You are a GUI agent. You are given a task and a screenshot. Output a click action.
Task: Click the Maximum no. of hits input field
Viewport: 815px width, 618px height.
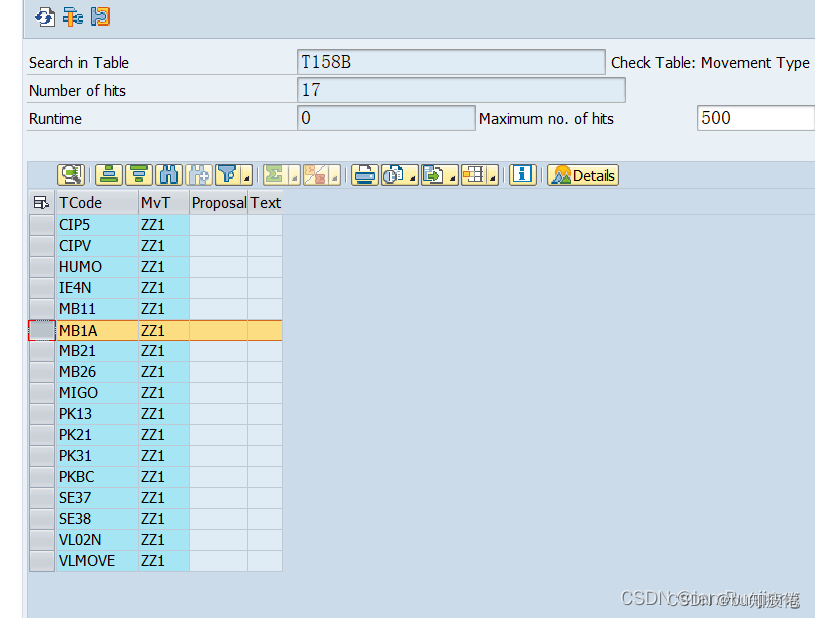tap(755, 117)
